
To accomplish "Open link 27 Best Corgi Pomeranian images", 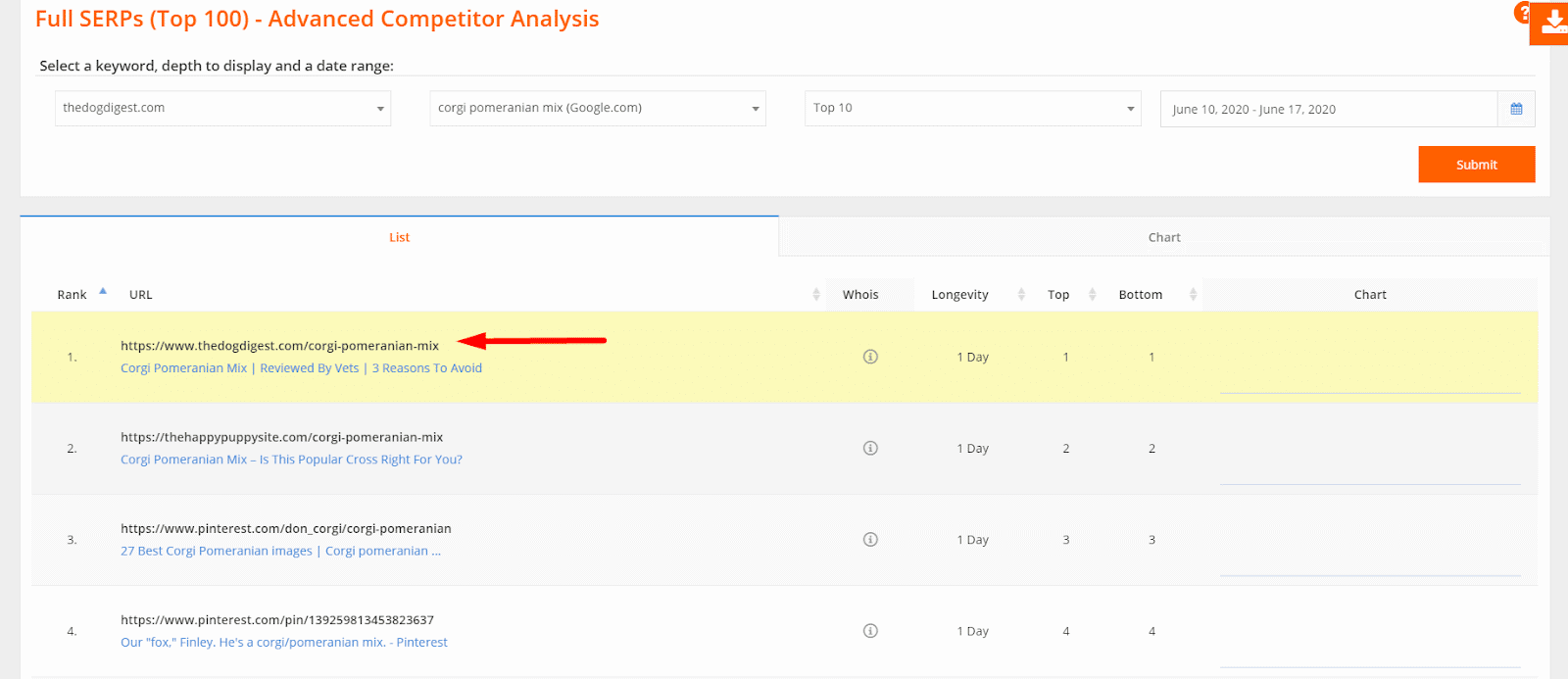I will click(x=280, y=551).
